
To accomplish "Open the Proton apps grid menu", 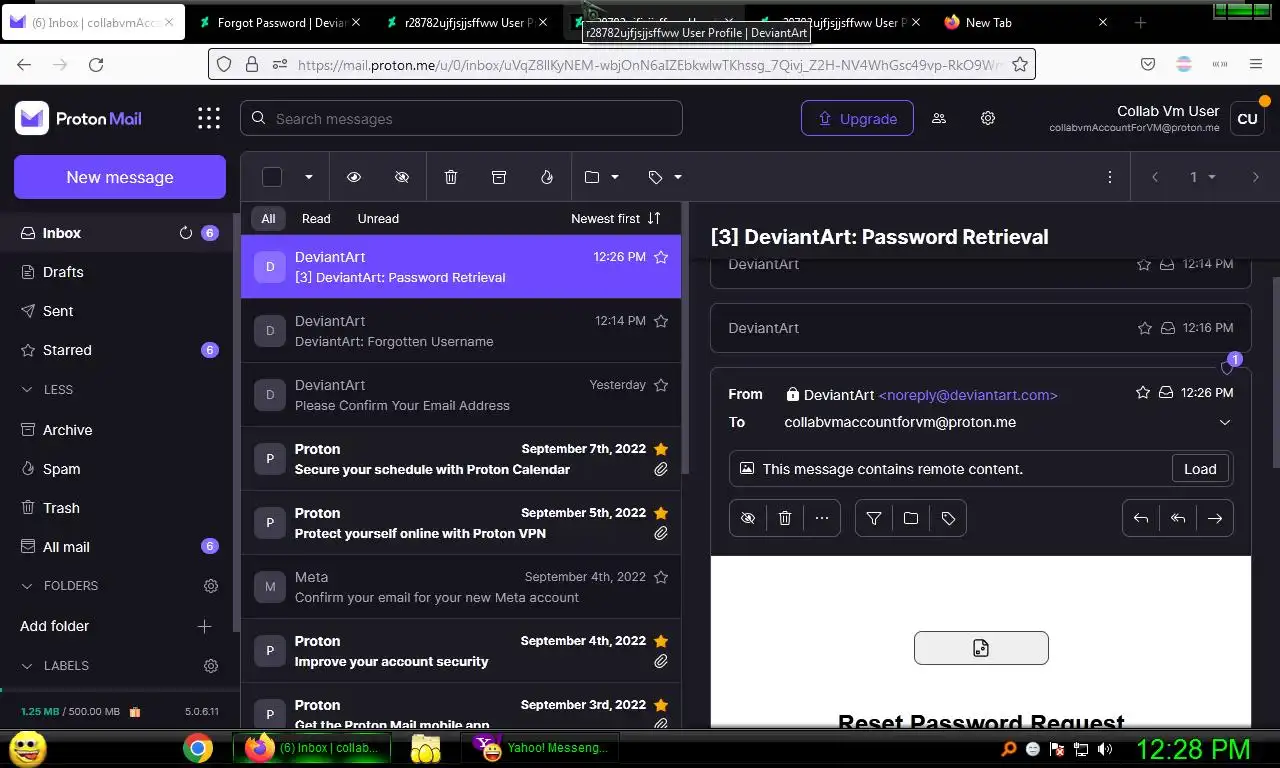I will tap(209, 118).
